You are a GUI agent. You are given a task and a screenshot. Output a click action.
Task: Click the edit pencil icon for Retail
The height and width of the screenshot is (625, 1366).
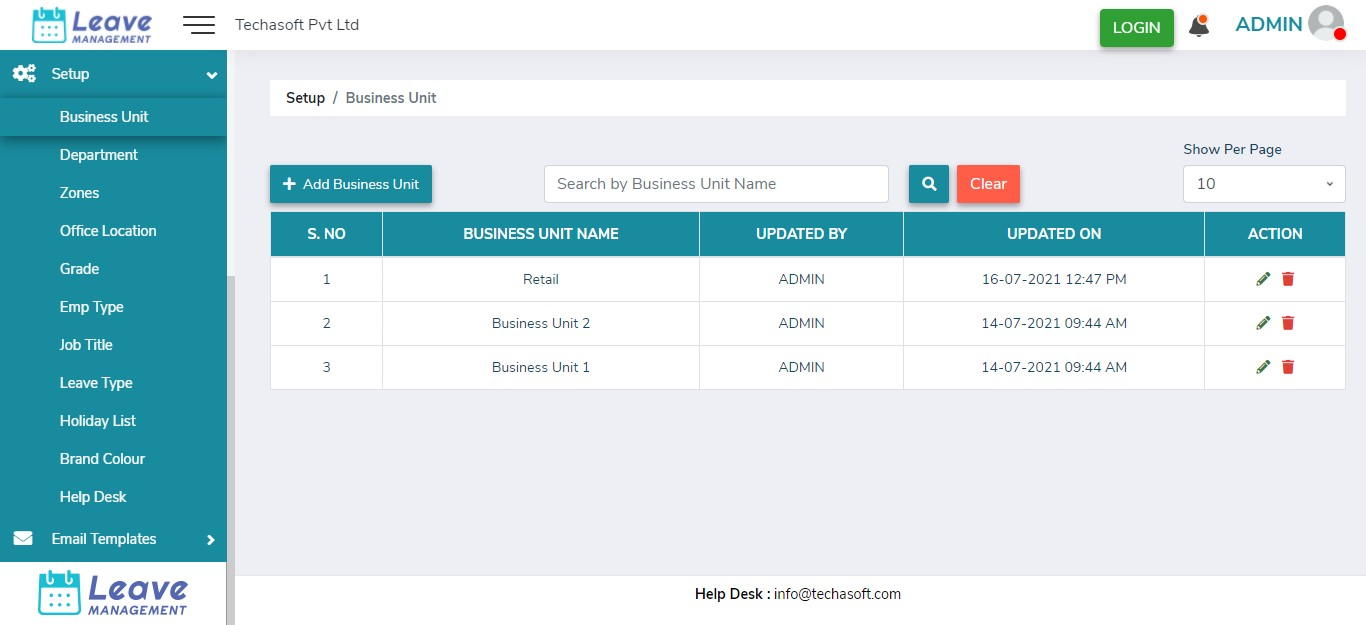pos(1263,279)
